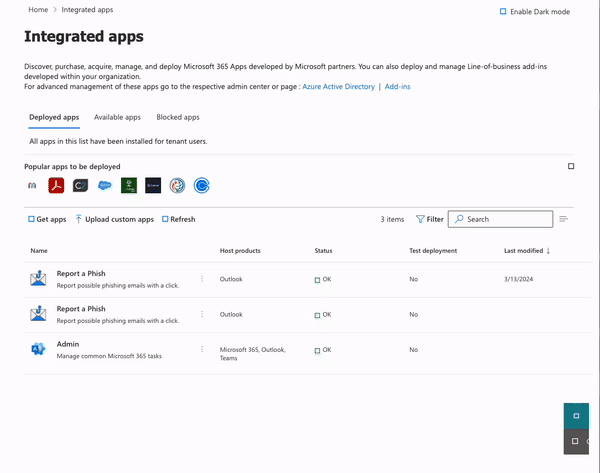Go to Home in the breadcrumb
The width and height of the screenshot is (600, 473).
38,10
